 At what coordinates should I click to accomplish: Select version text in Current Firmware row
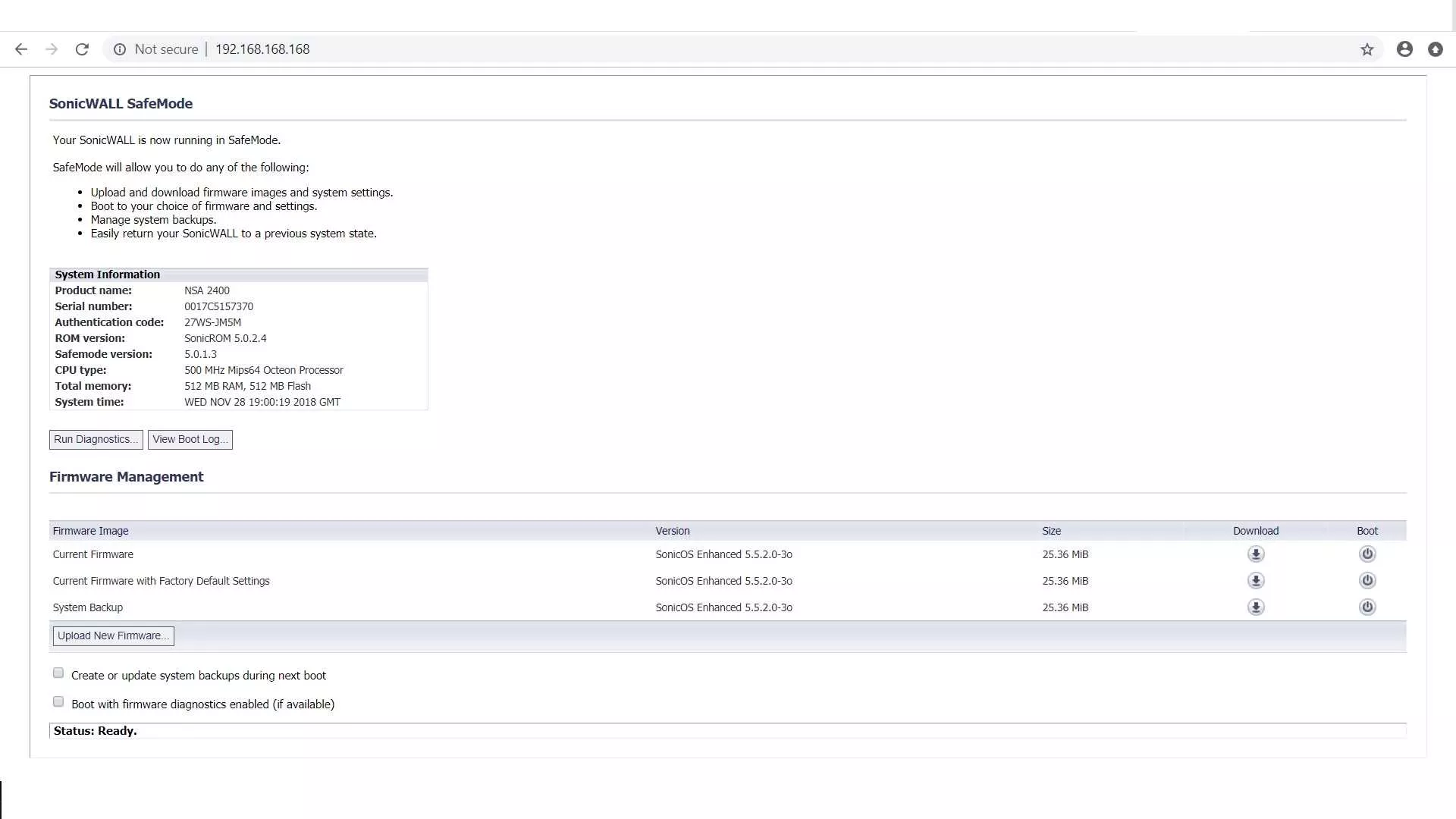724,555
